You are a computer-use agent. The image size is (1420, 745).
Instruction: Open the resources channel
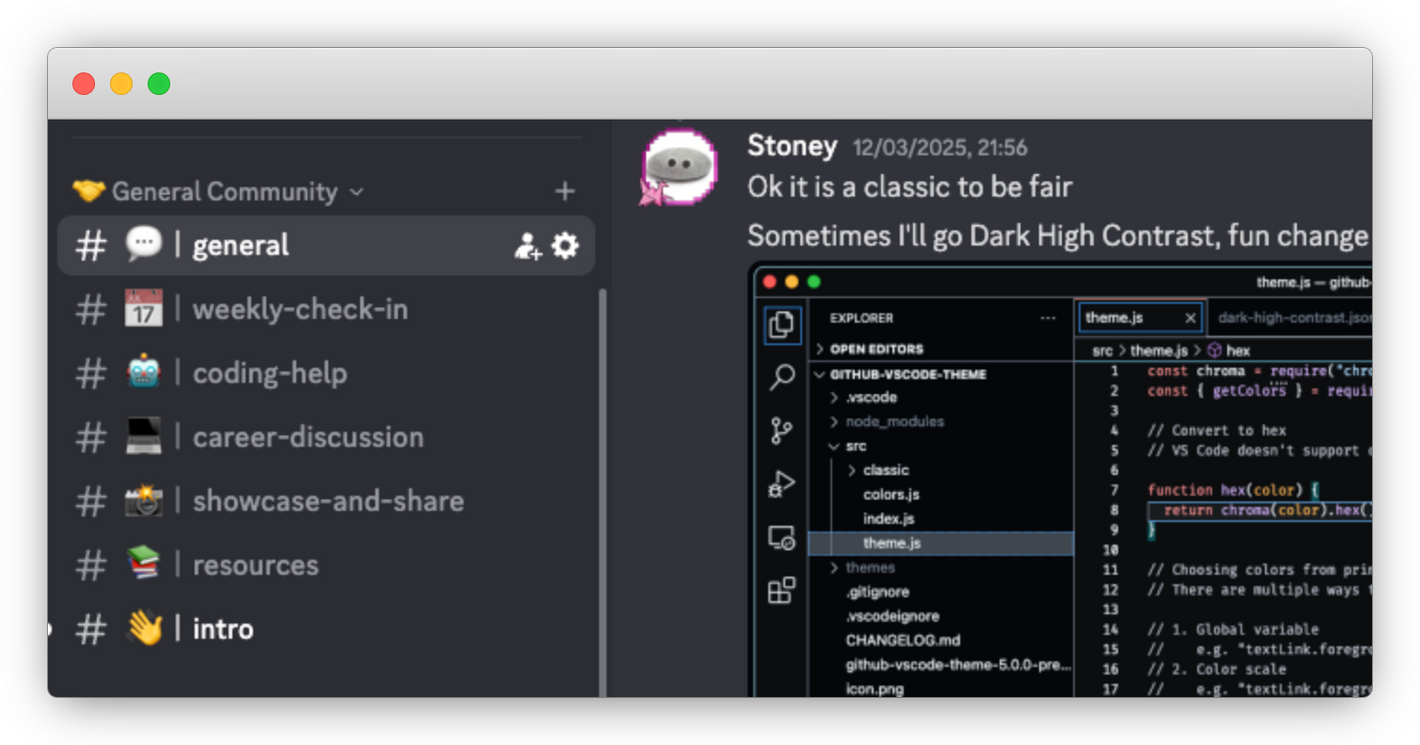255,566
